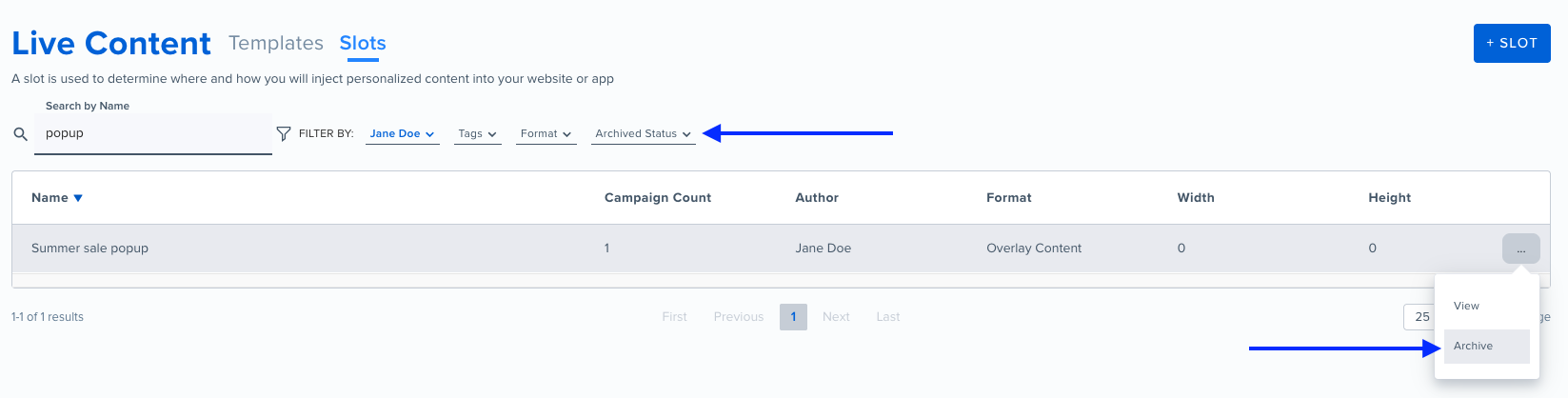Click the search magnifier icon
This screenshot has height=398, width=1568.
point(20,134)
